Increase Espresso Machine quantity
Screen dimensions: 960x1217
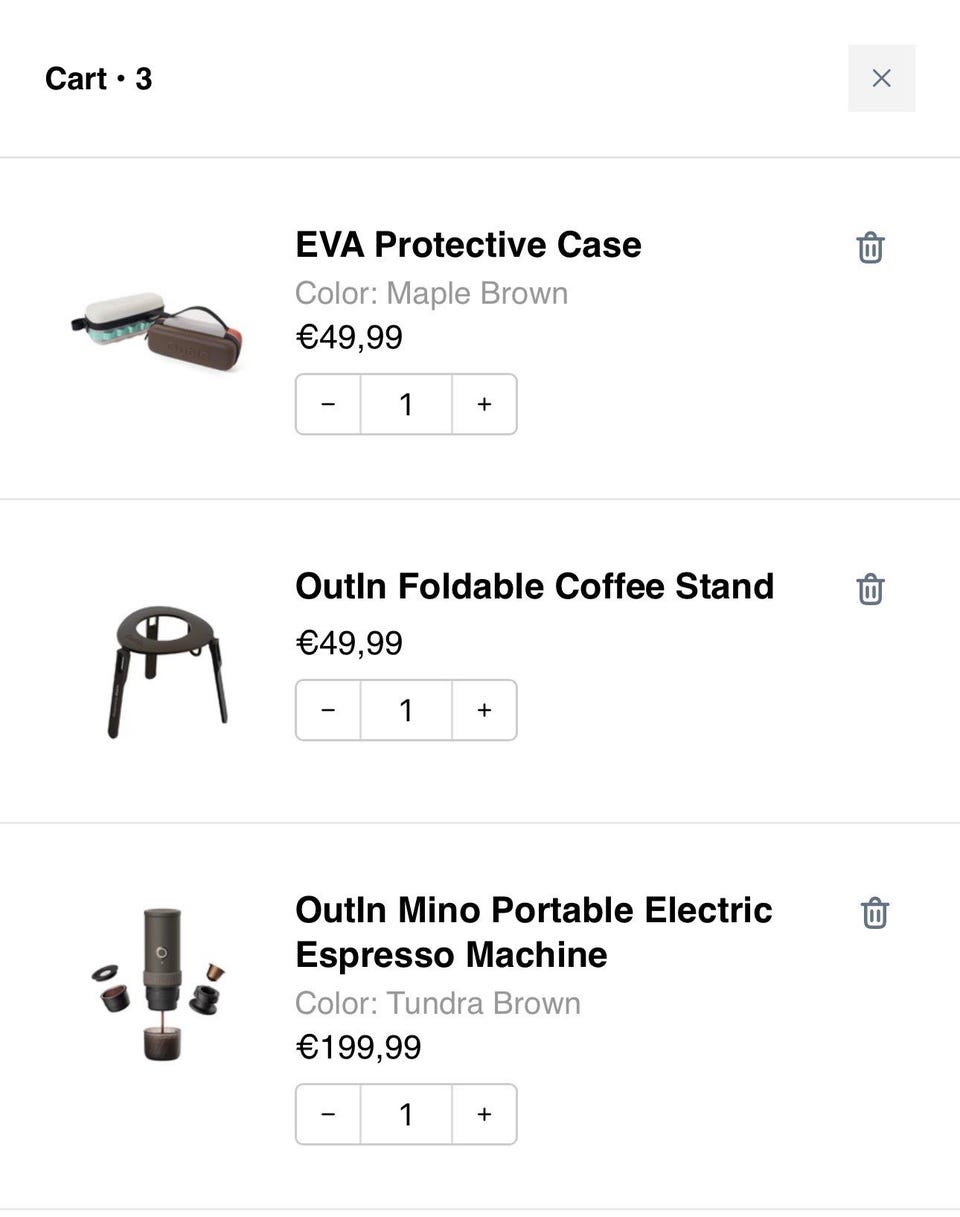(x=484, y=1114)
